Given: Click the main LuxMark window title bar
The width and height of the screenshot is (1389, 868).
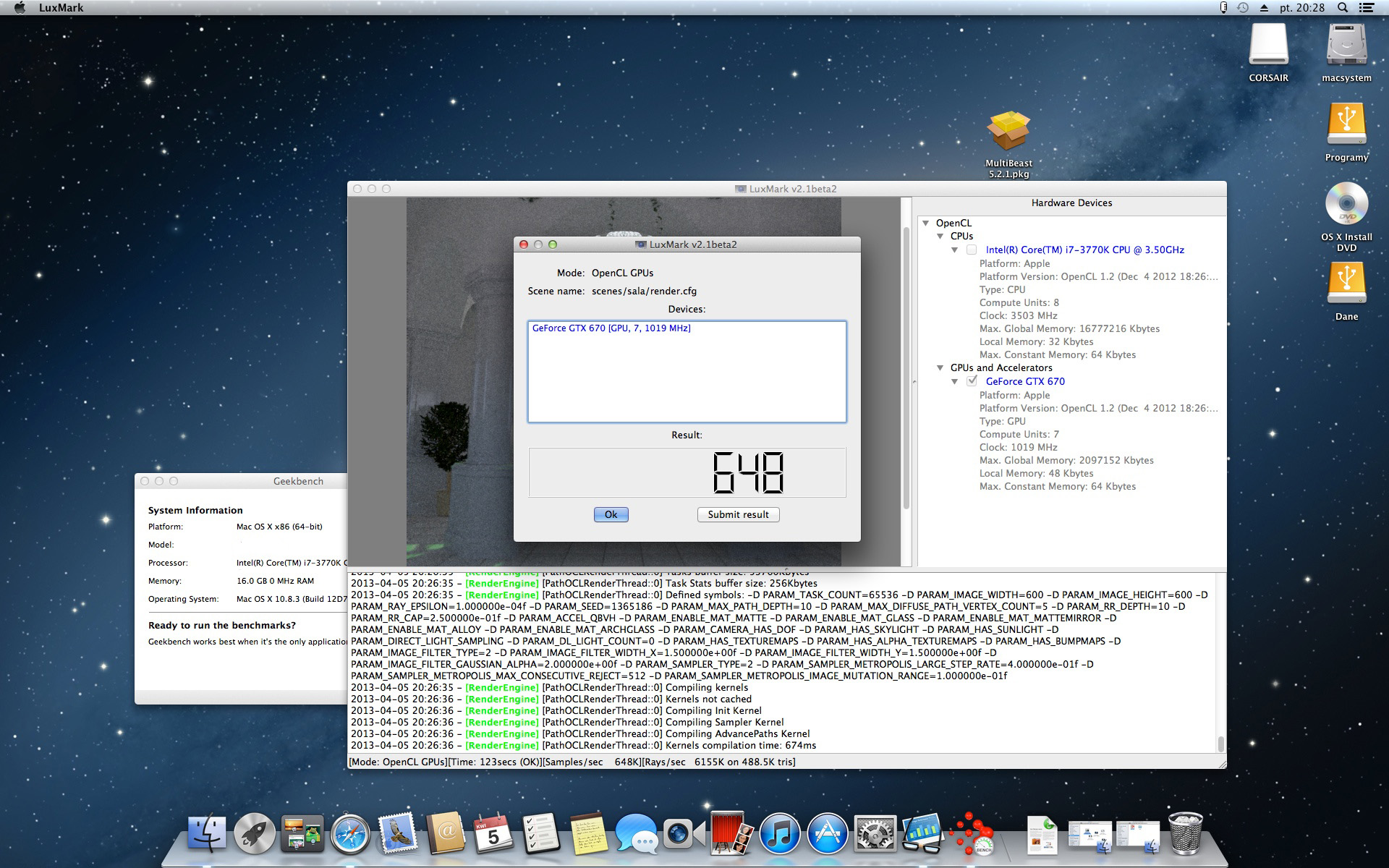Looking at the screenshot, I should pos(786,189).
